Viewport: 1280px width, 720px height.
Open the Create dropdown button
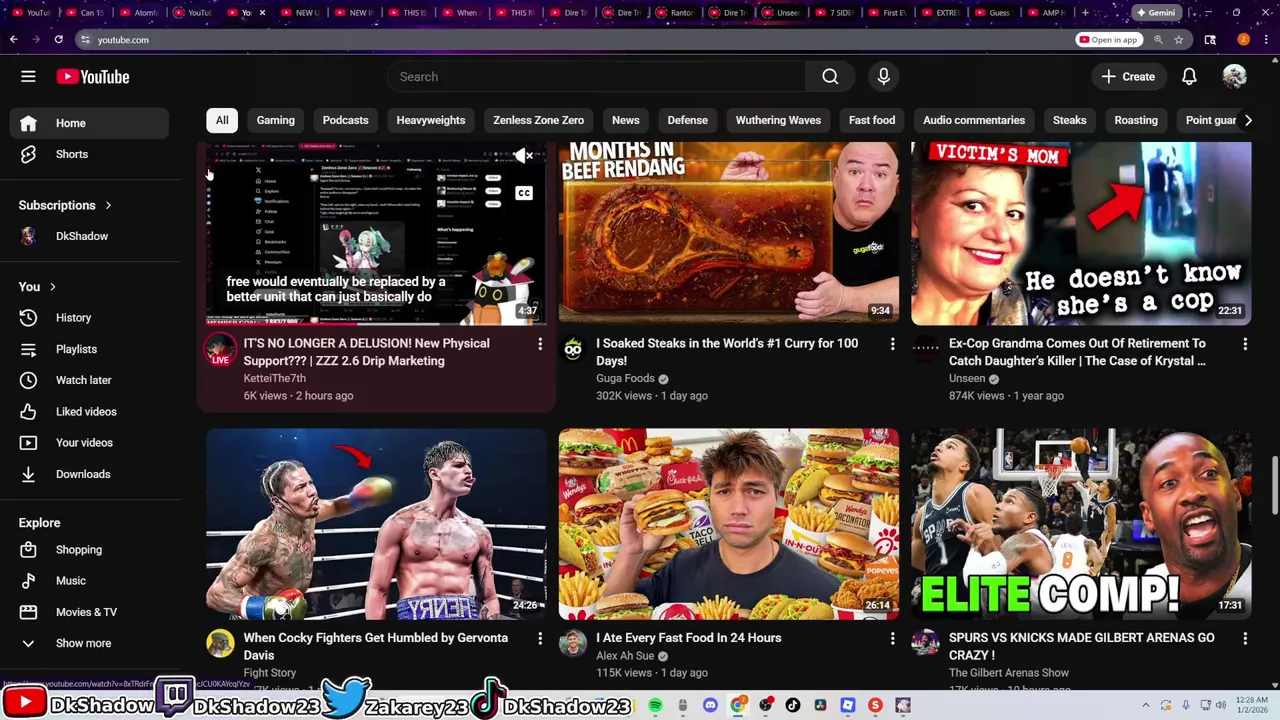[x=1128, y=77]
